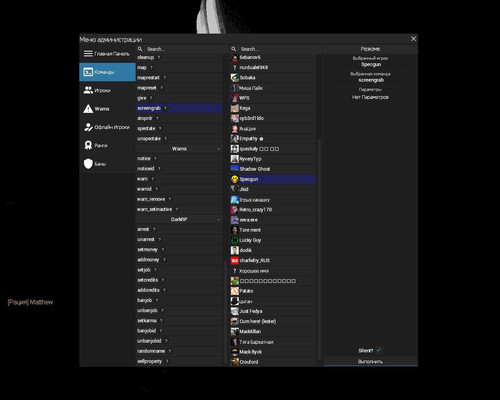Click the player list vertical scrollbar
500x400 pixels.
click(x=319, y=248)
